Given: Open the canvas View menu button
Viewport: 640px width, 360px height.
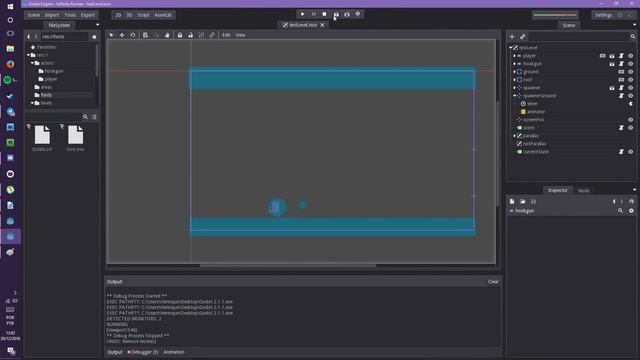Looking at the screenshot, I should pyautogui.click(x=240, y=35).
